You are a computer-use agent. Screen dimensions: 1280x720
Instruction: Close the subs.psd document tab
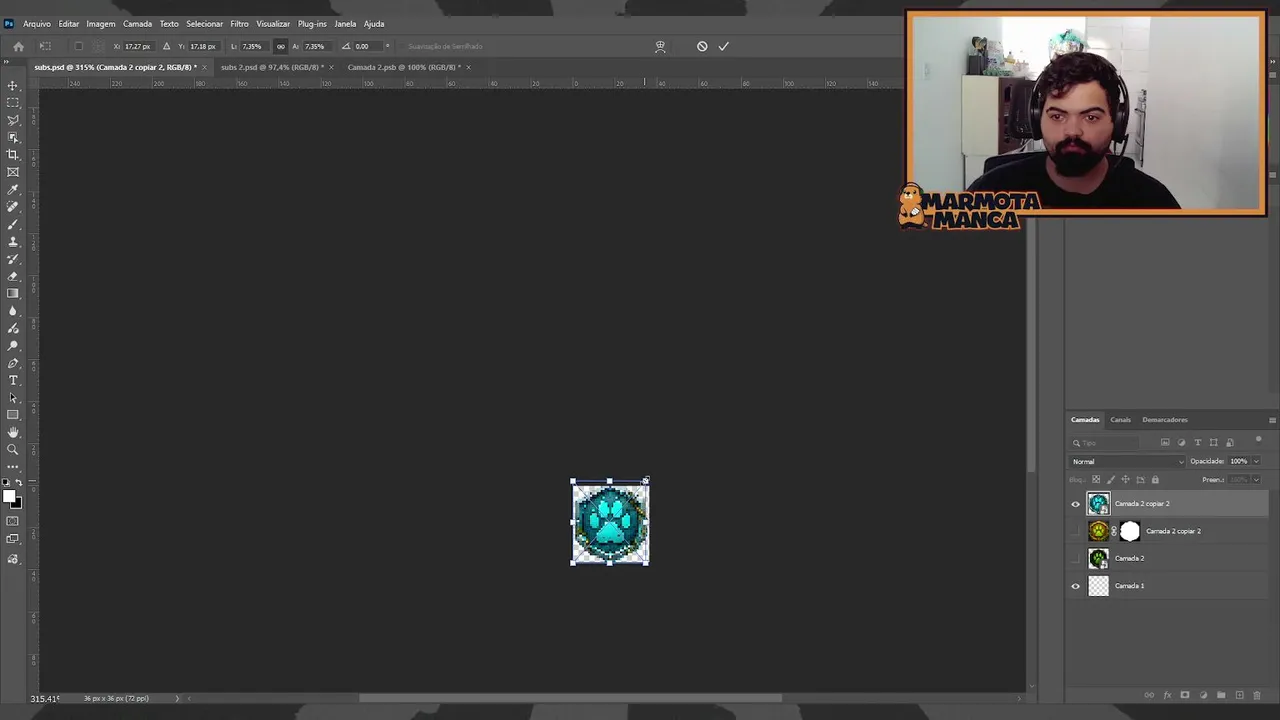[x=204, y=67]
